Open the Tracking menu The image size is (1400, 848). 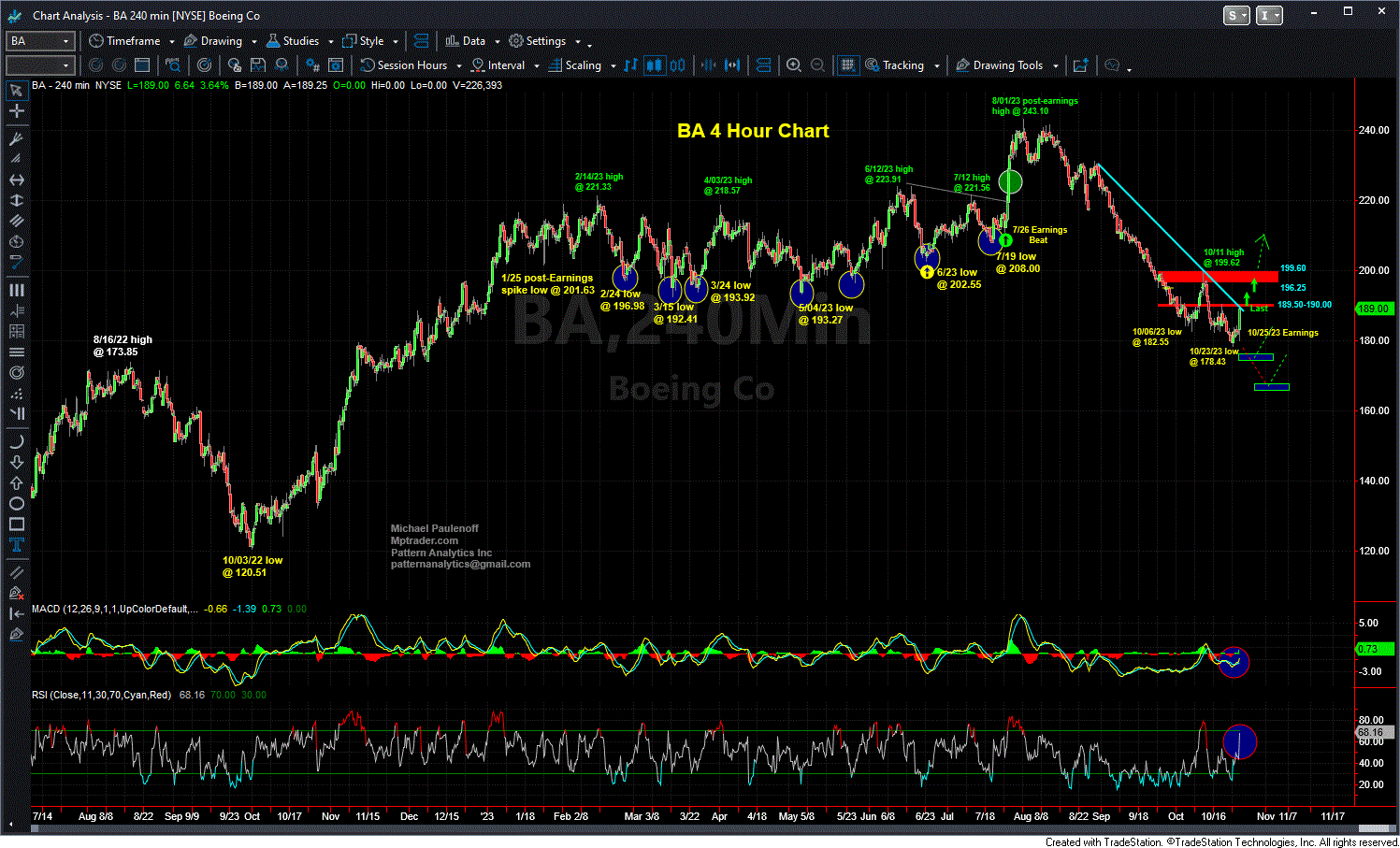point(895,65)
